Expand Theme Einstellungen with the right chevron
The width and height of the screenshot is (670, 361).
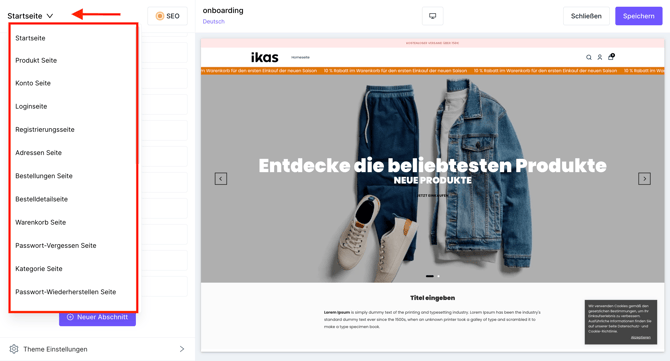click(x=182, y=349)
